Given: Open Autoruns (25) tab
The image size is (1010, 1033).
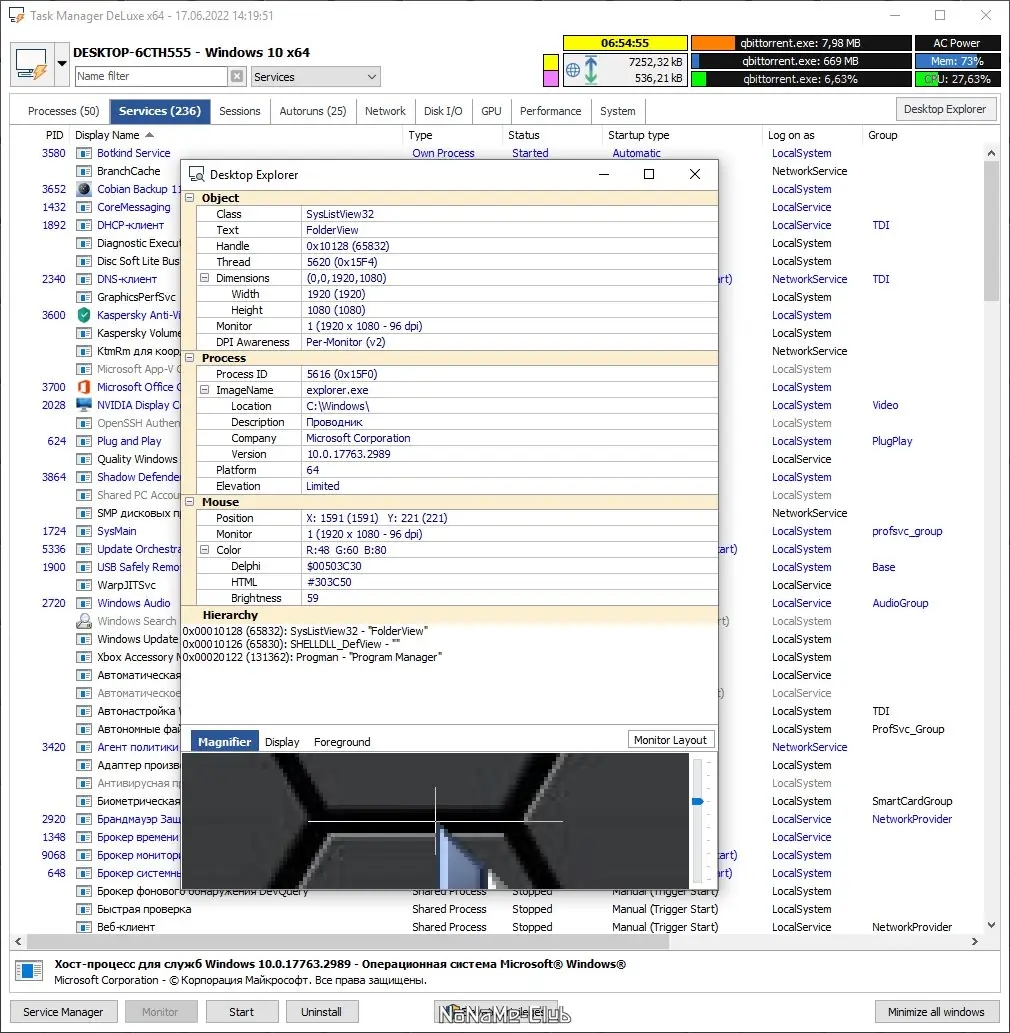Looking at the screenshot, I should (313, 111).
